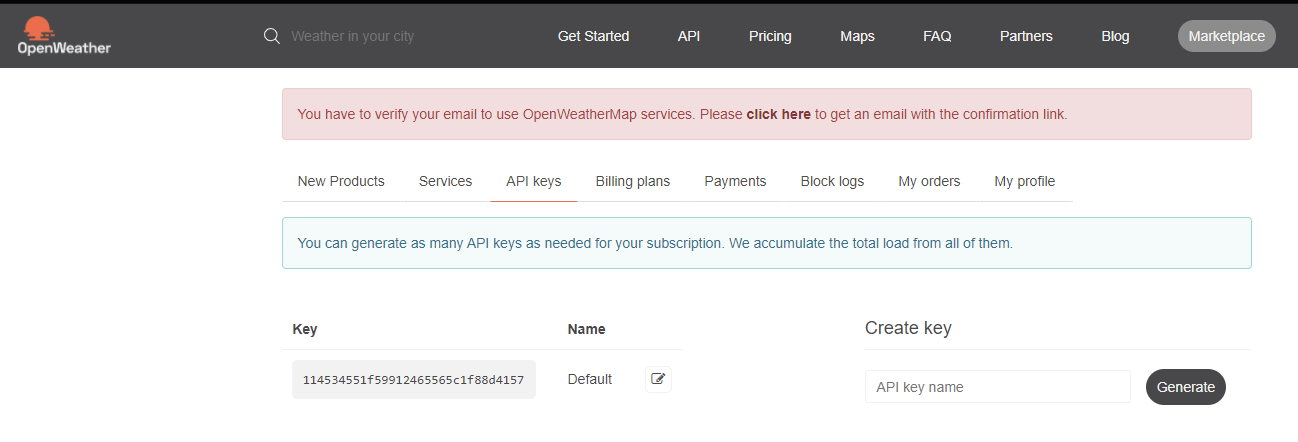
Task: Edit the Default API key name
Action: click(658, 379)
